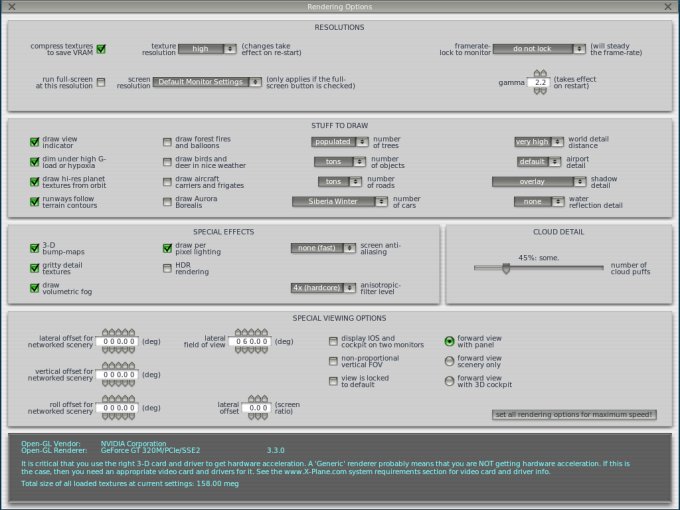
Task: Toggle draw hi-res planet textures from orbit
Action: click(x=34, y=182)
